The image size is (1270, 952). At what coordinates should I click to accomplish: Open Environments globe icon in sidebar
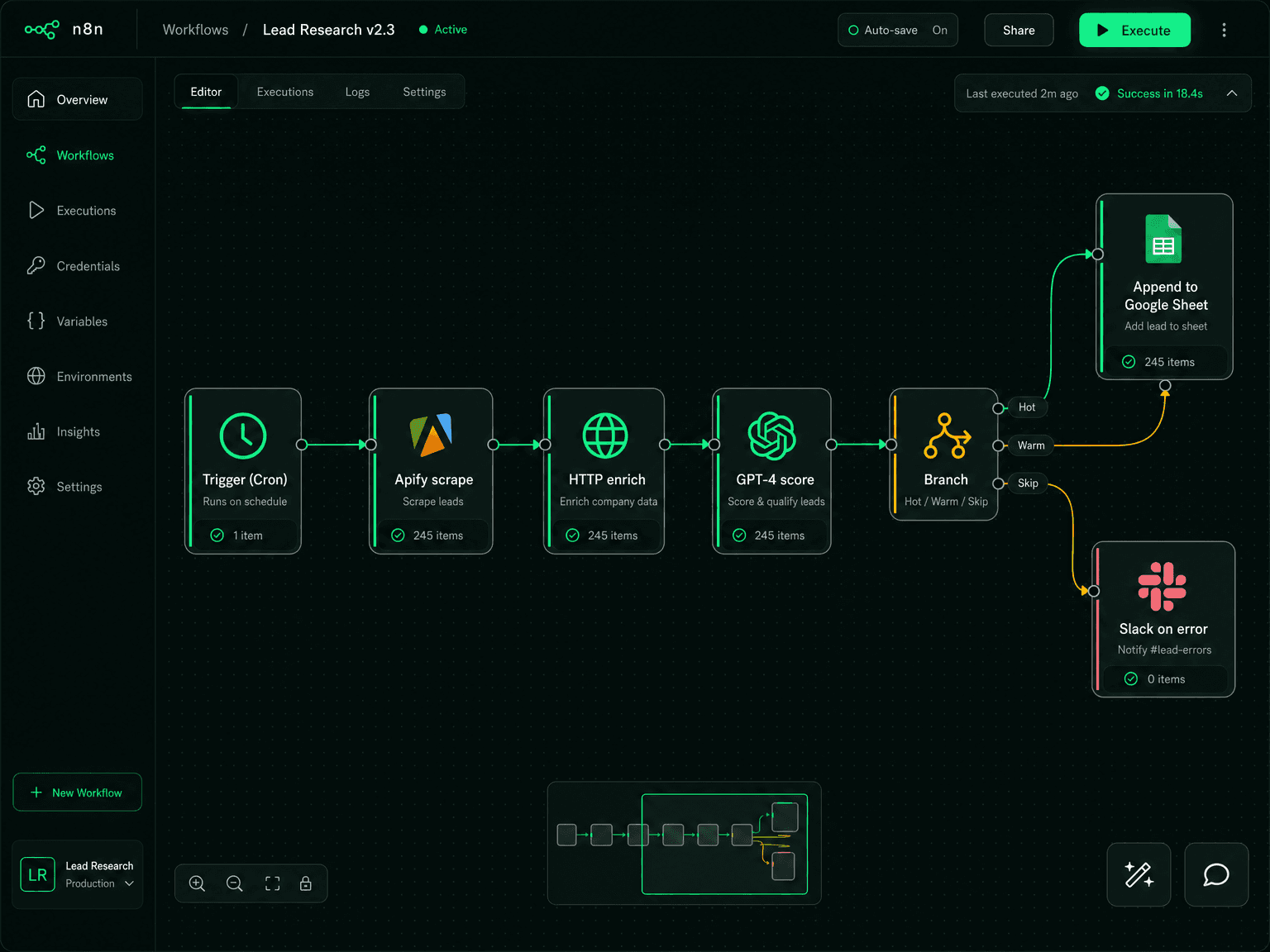[36, 376]
